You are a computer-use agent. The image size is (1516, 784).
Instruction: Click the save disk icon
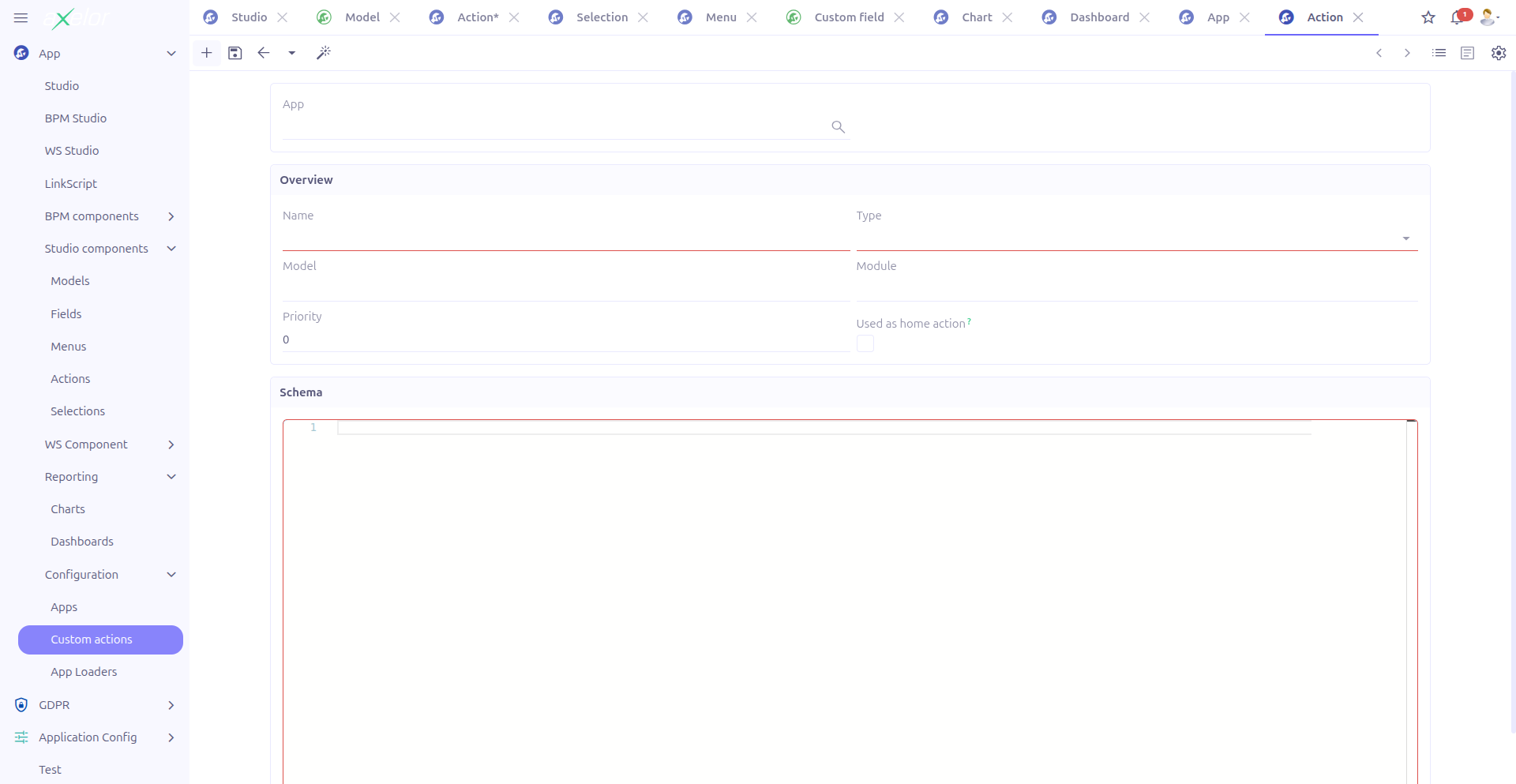(x=235, y=53)
